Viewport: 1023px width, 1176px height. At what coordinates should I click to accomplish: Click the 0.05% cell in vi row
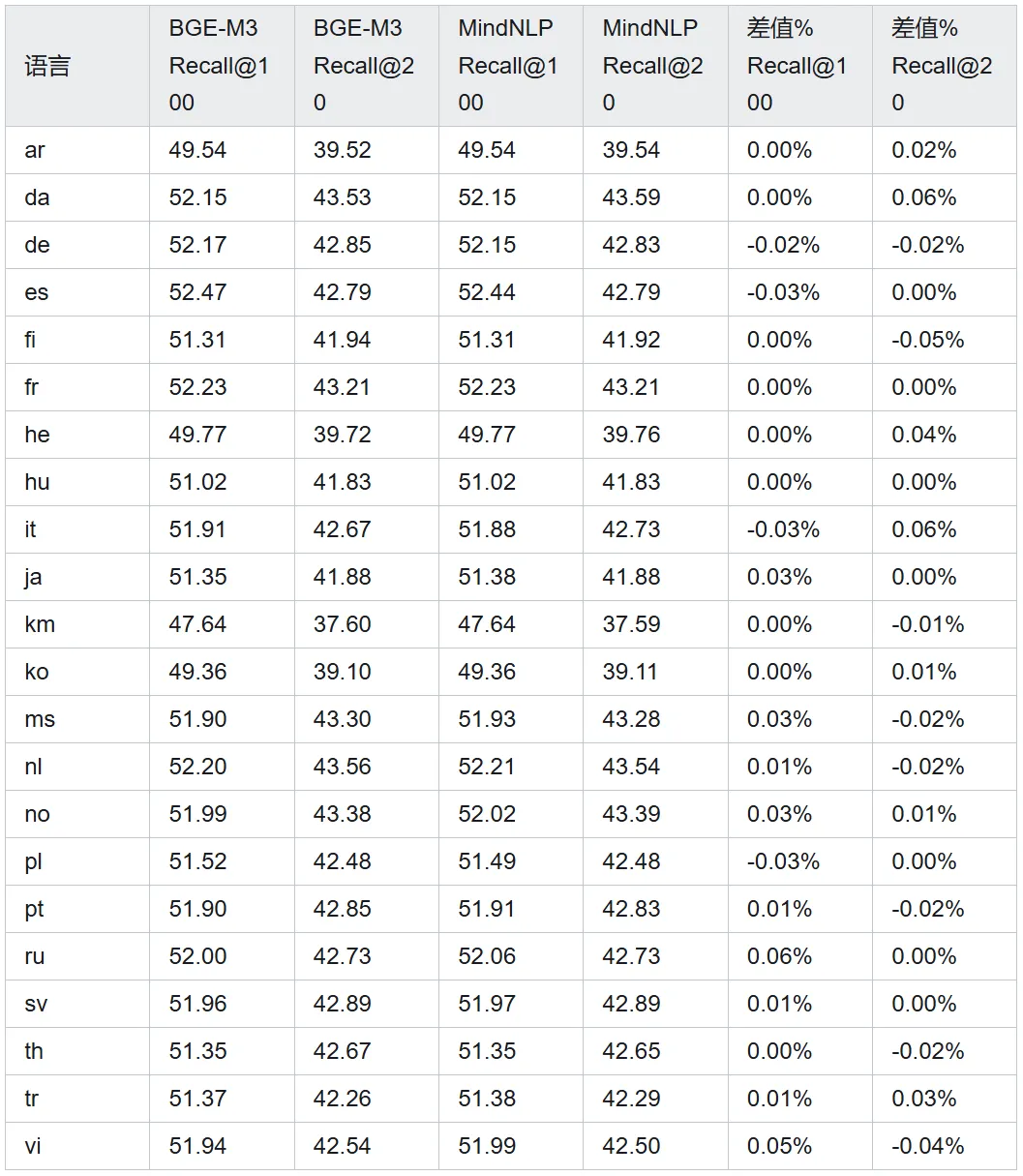click(x=779, y=1146)
